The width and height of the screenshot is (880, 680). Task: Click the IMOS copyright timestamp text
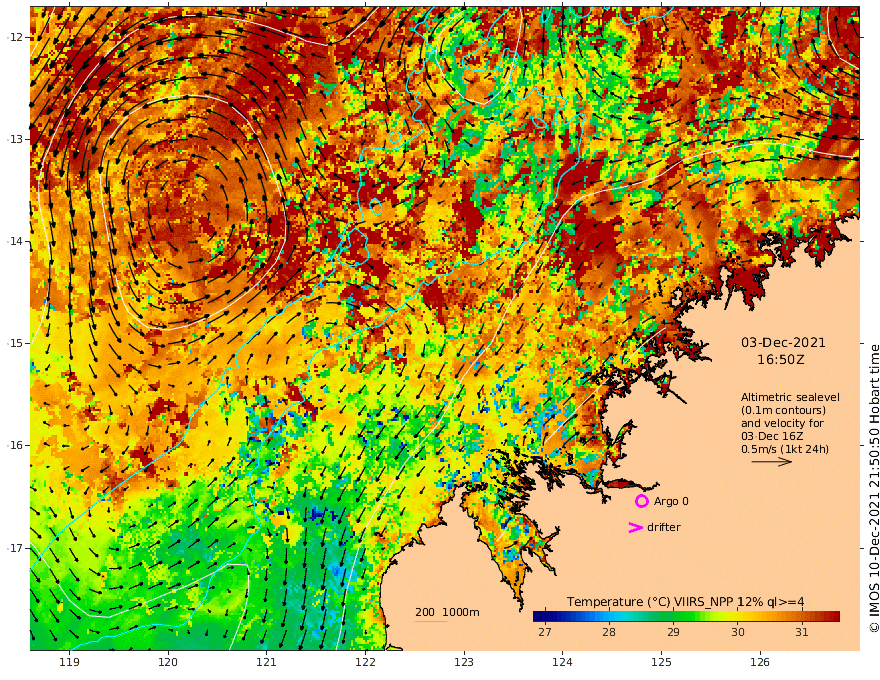873,488
